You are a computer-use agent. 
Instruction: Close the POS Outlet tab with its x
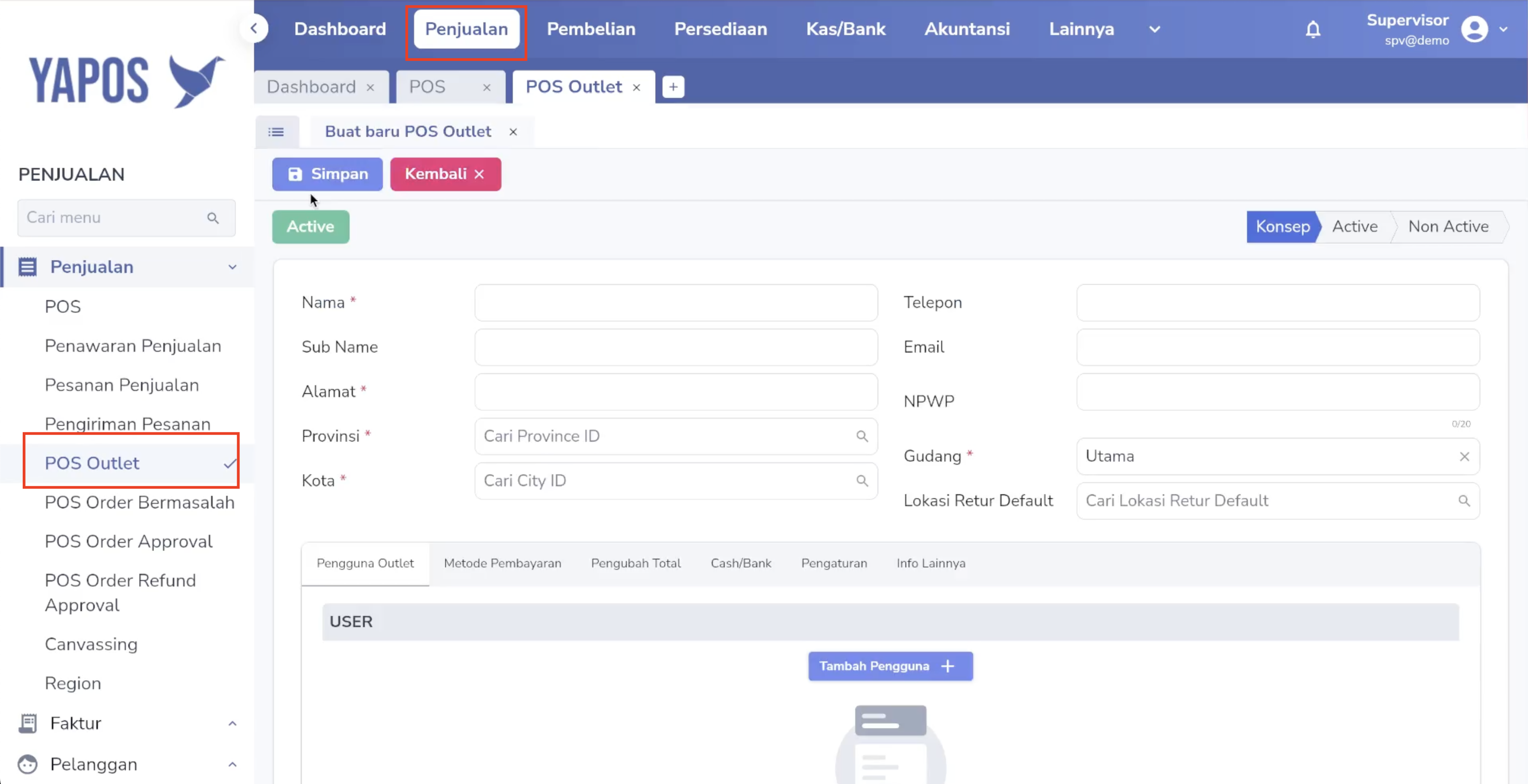point(637,88)
